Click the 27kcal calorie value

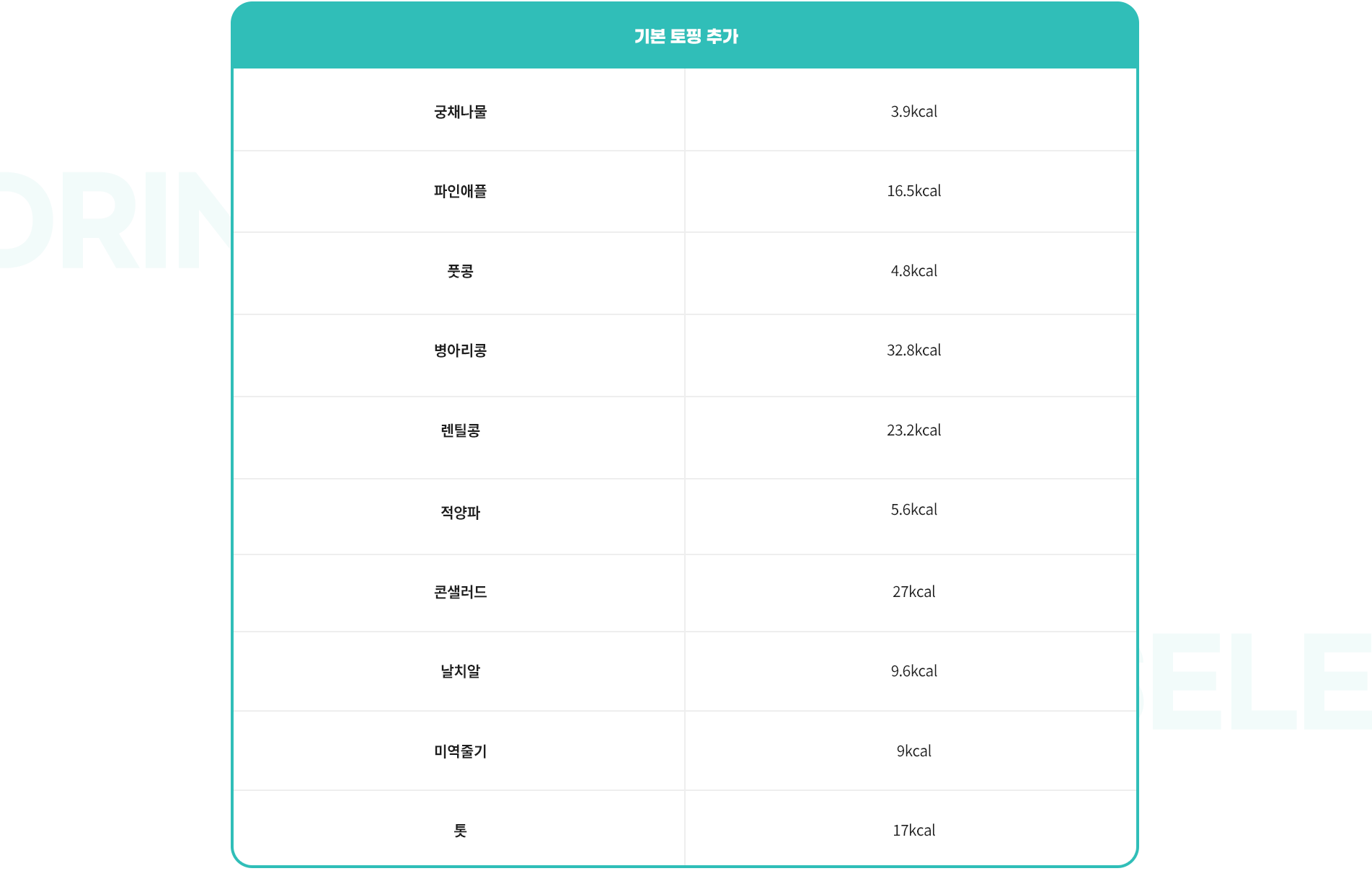pos(913,592)
